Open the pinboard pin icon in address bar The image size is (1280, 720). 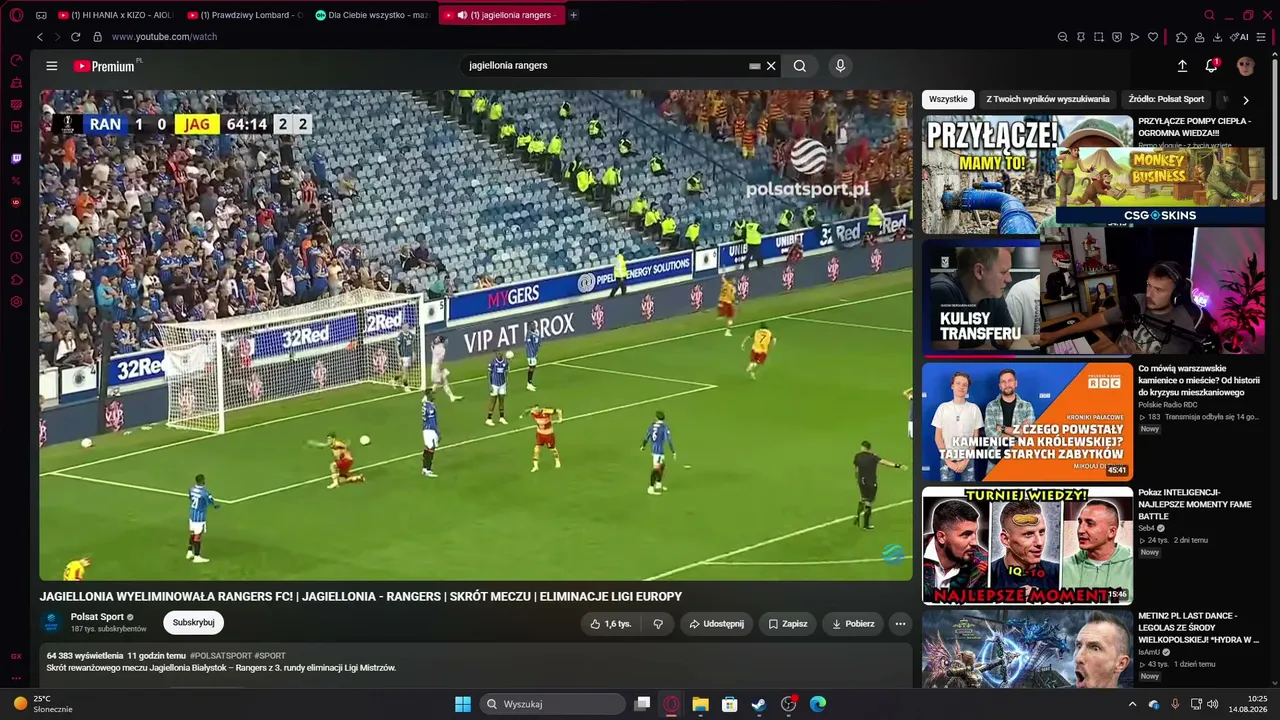pos(1081,37)
